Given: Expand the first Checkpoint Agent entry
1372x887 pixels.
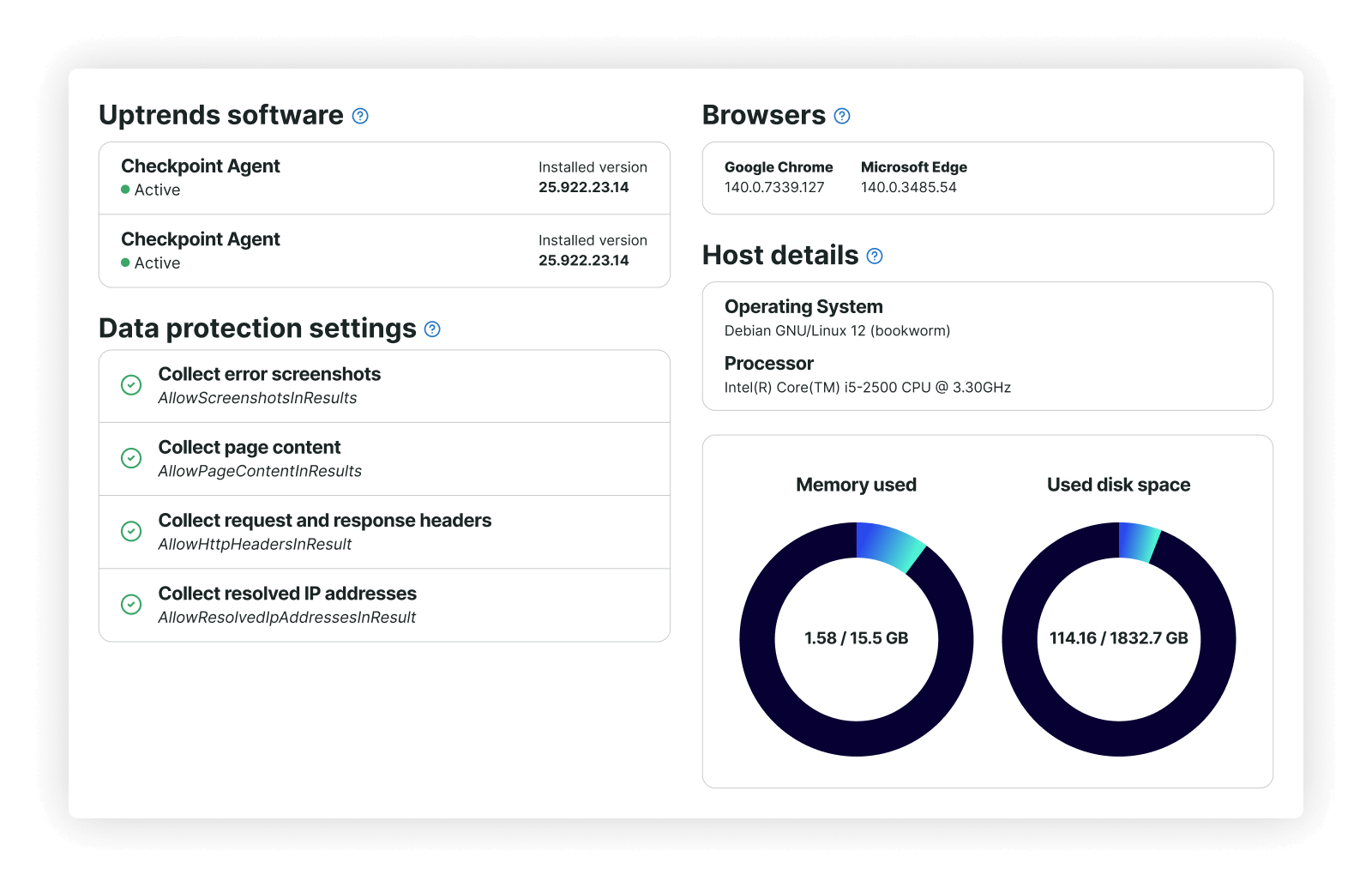Looking at the screenshot, I should [384, 177].
